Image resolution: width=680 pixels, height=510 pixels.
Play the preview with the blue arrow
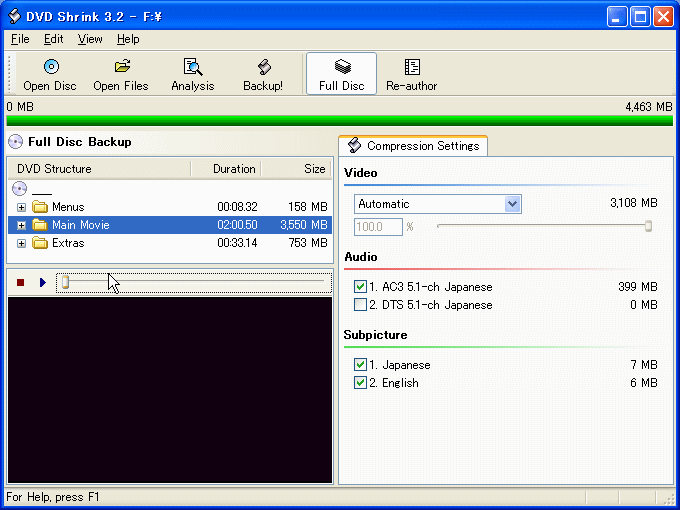pos(42,283)
